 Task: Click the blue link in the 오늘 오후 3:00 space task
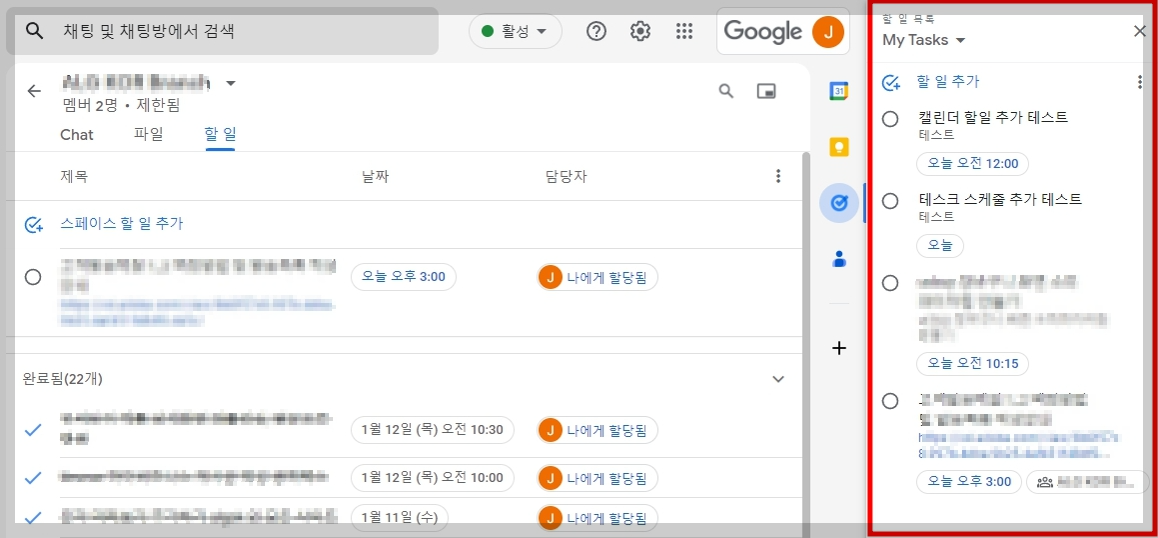[198, 313]
